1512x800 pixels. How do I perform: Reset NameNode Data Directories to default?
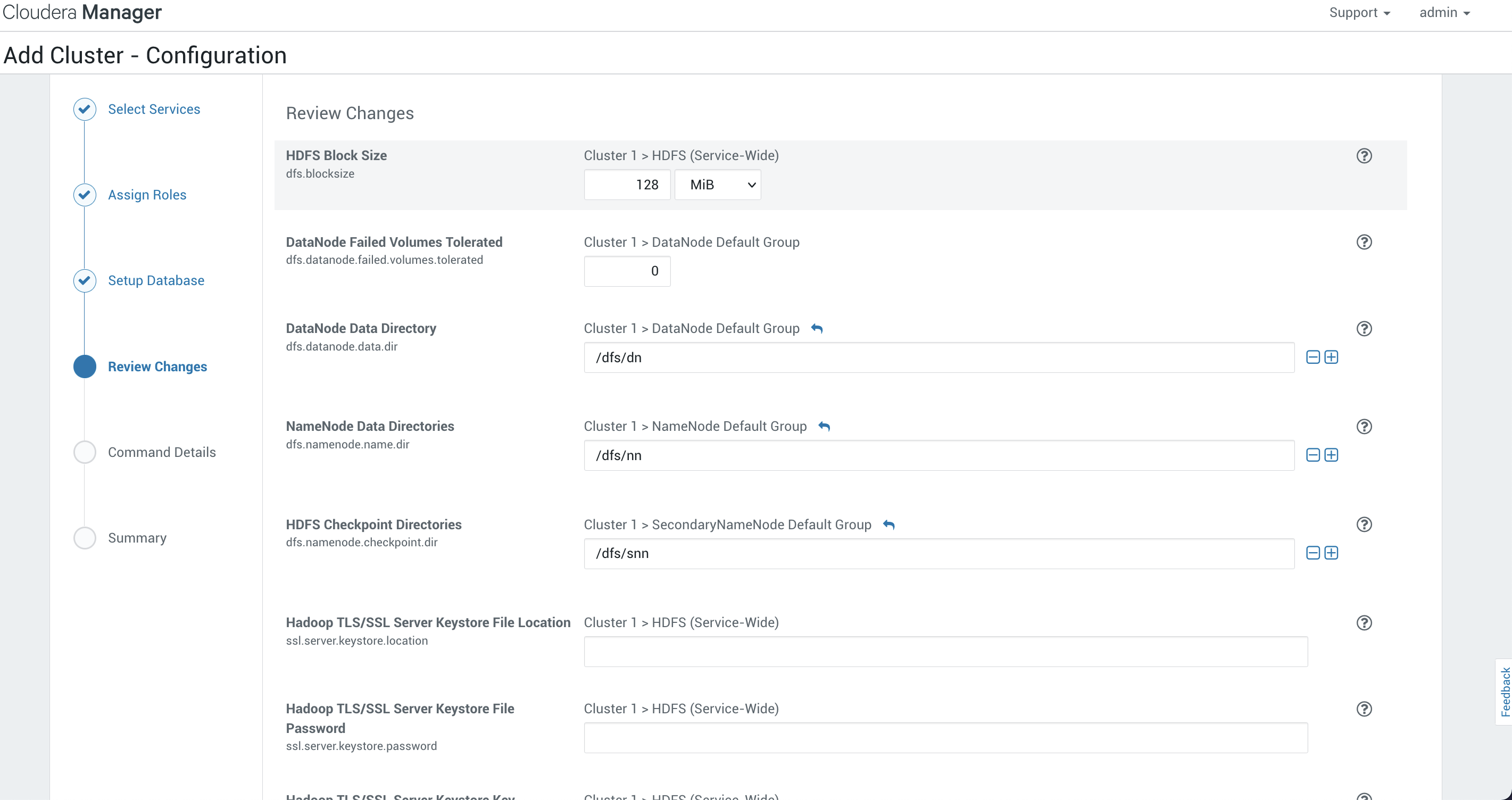pos(824,427)
